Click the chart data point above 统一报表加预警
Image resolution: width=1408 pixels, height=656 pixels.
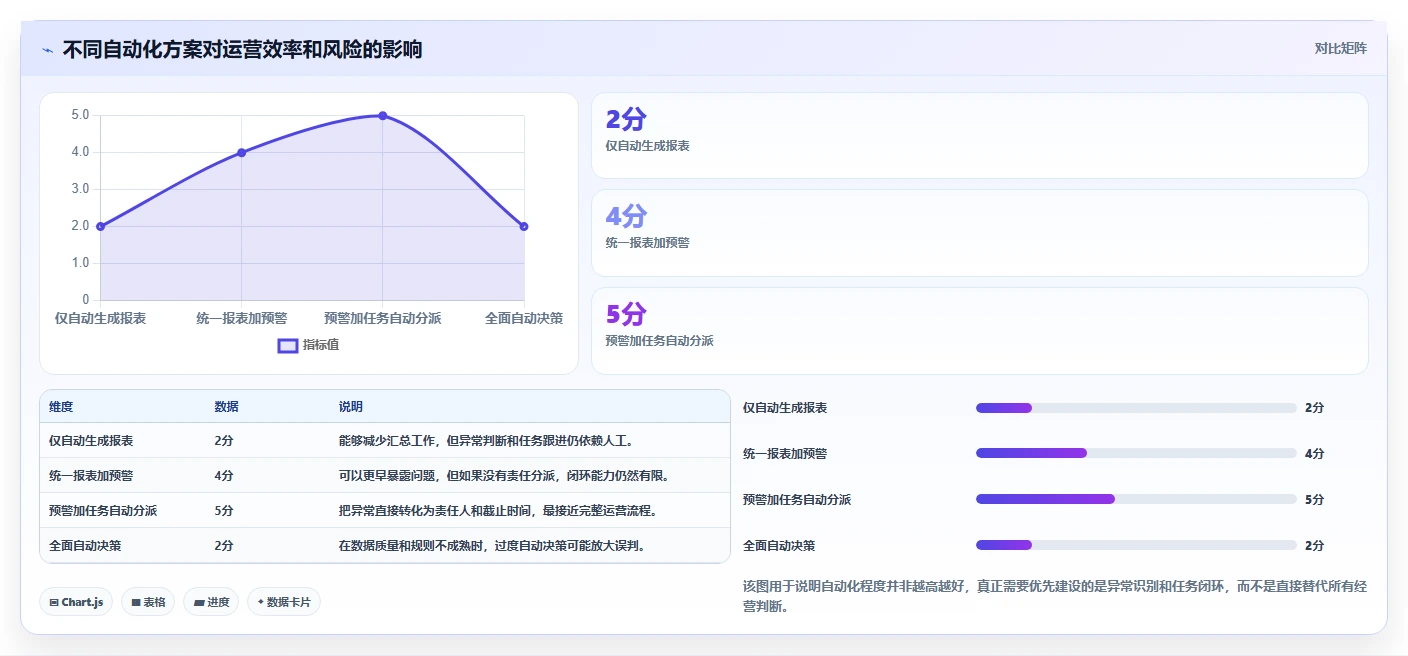pyautogui.click(x=241, y=152)
